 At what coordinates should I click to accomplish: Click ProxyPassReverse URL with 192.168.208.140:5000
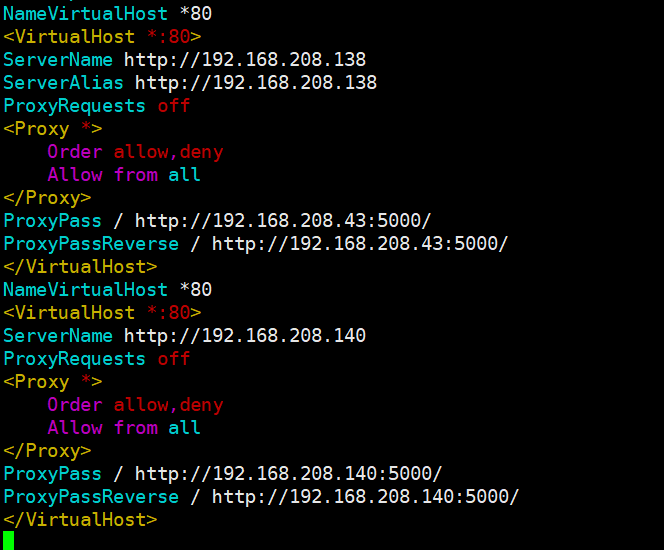[365, 497]
